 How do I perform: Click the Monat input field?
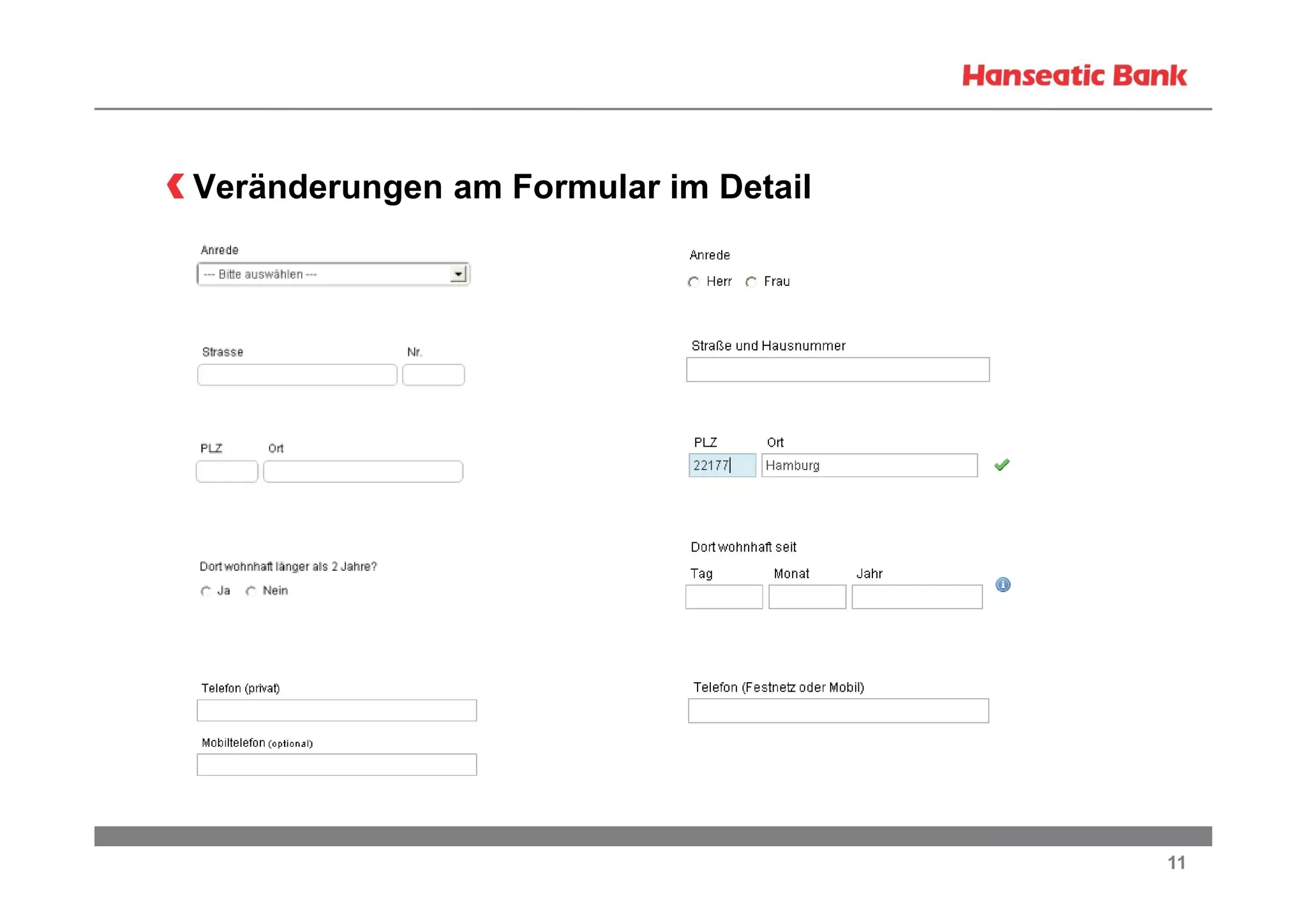tap(807, 597)
